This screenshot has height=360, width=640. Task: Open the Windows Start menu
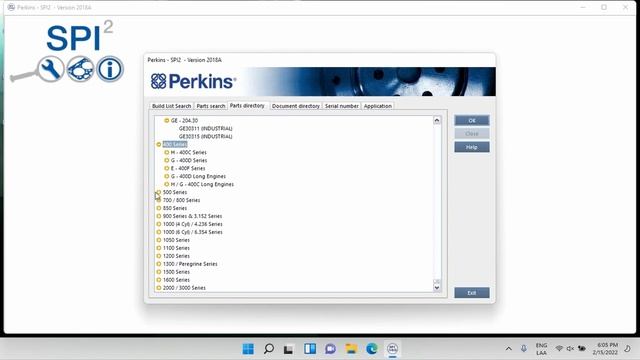(248, 349)
